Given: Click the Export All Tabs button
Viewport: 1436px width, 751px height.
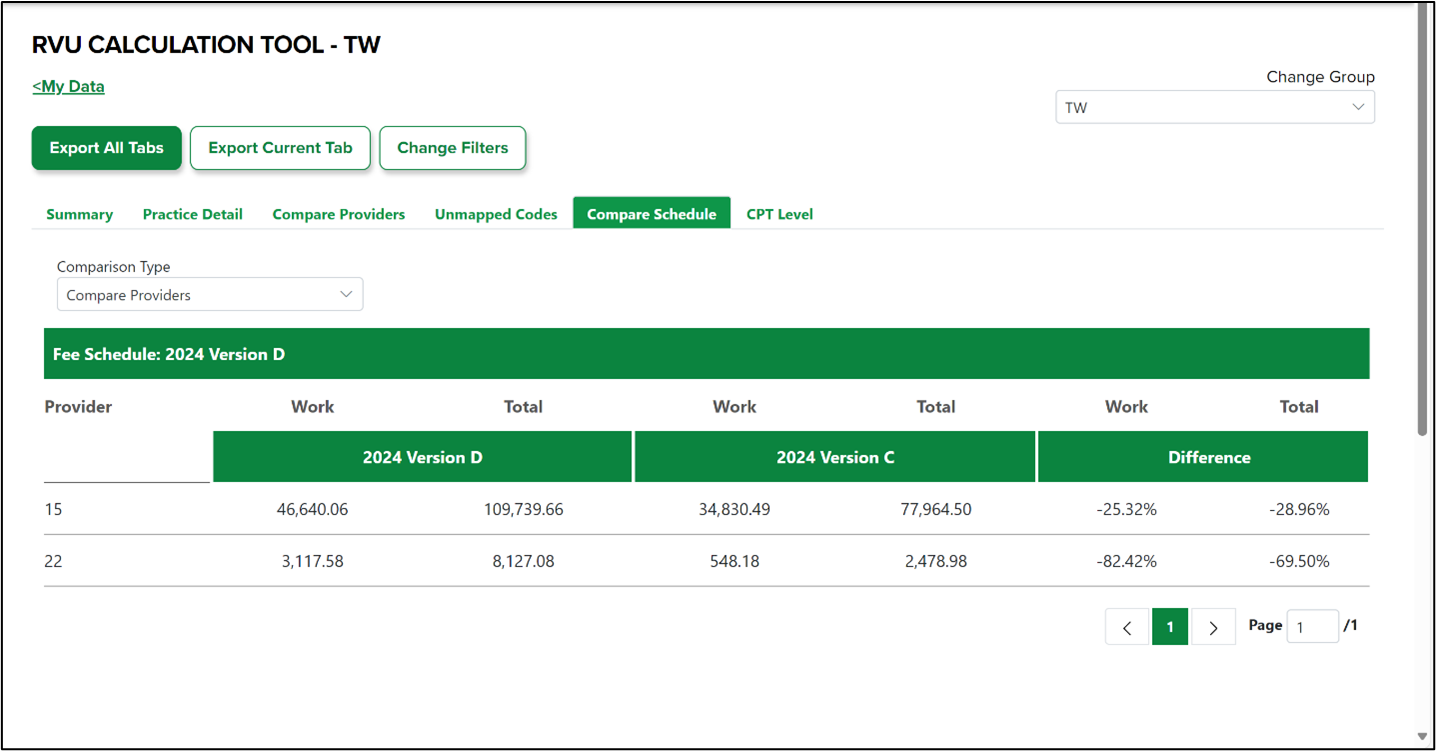Looking at the screenshot, I should (106, 148).
